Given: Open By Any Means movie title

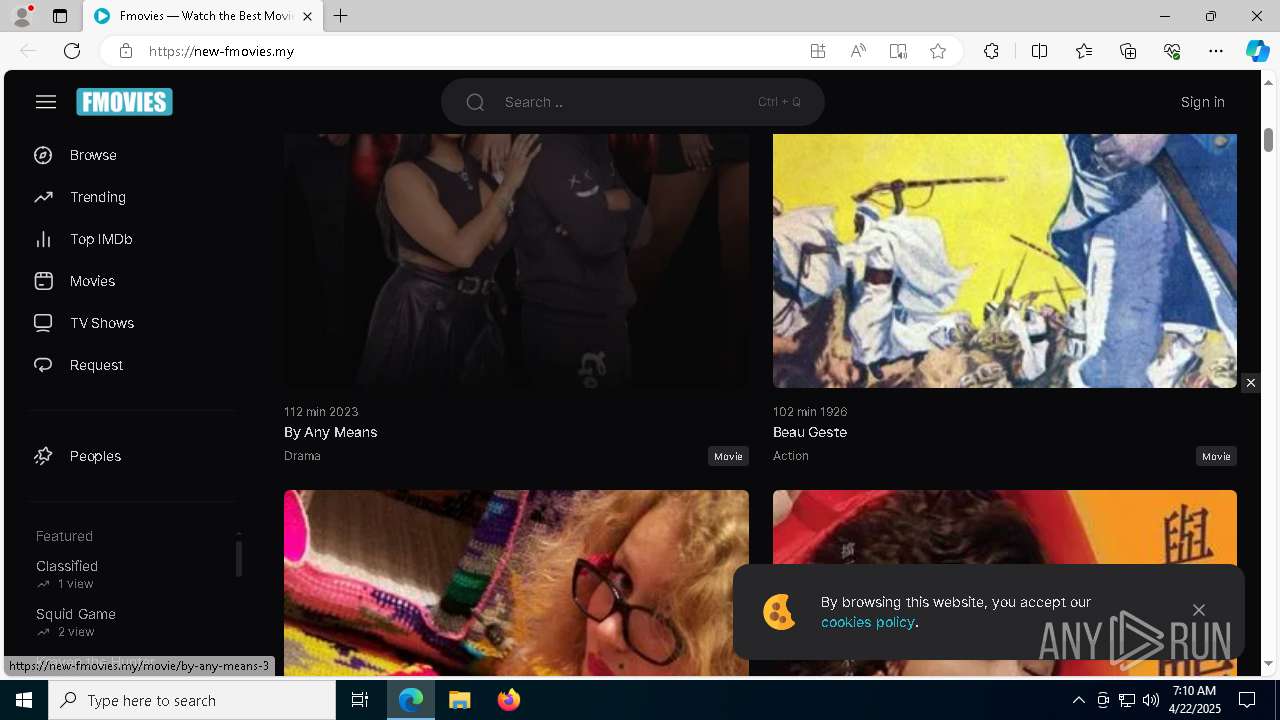Looking at the screenshot, I should coord(330,432).
